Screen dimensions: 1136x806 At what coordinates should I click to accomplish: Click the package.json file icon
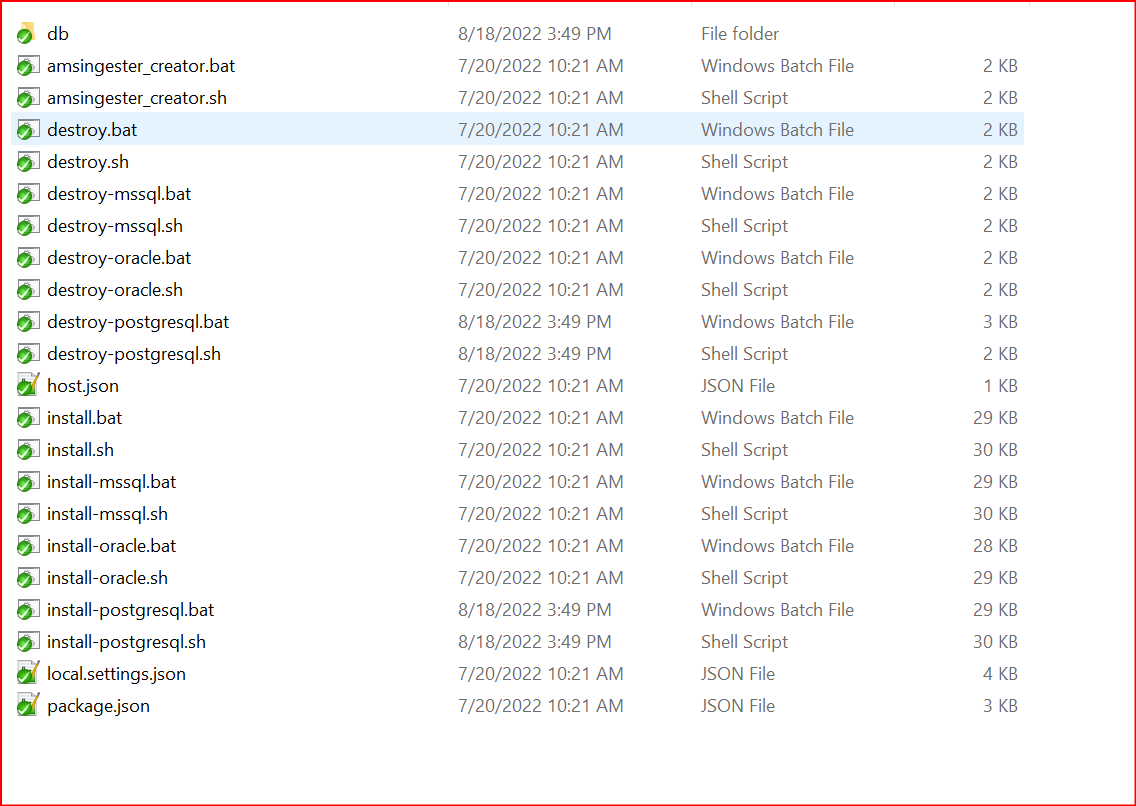click(x=28, y=705)
